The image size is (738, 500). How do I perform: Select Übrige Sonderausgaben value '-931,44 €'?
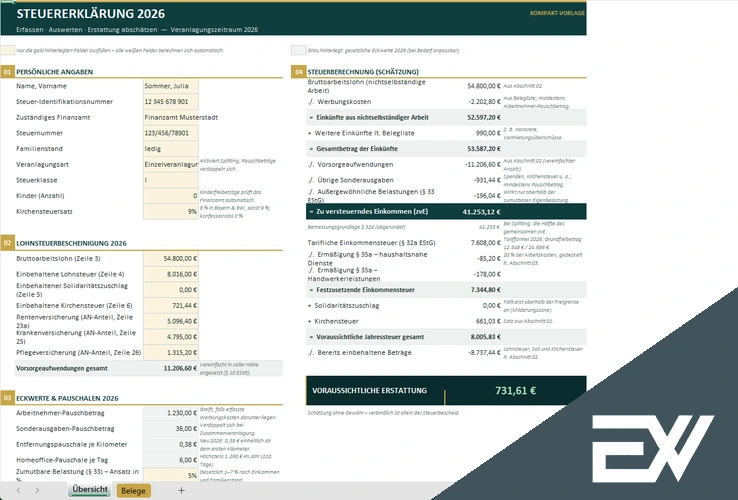pos(487,180)
